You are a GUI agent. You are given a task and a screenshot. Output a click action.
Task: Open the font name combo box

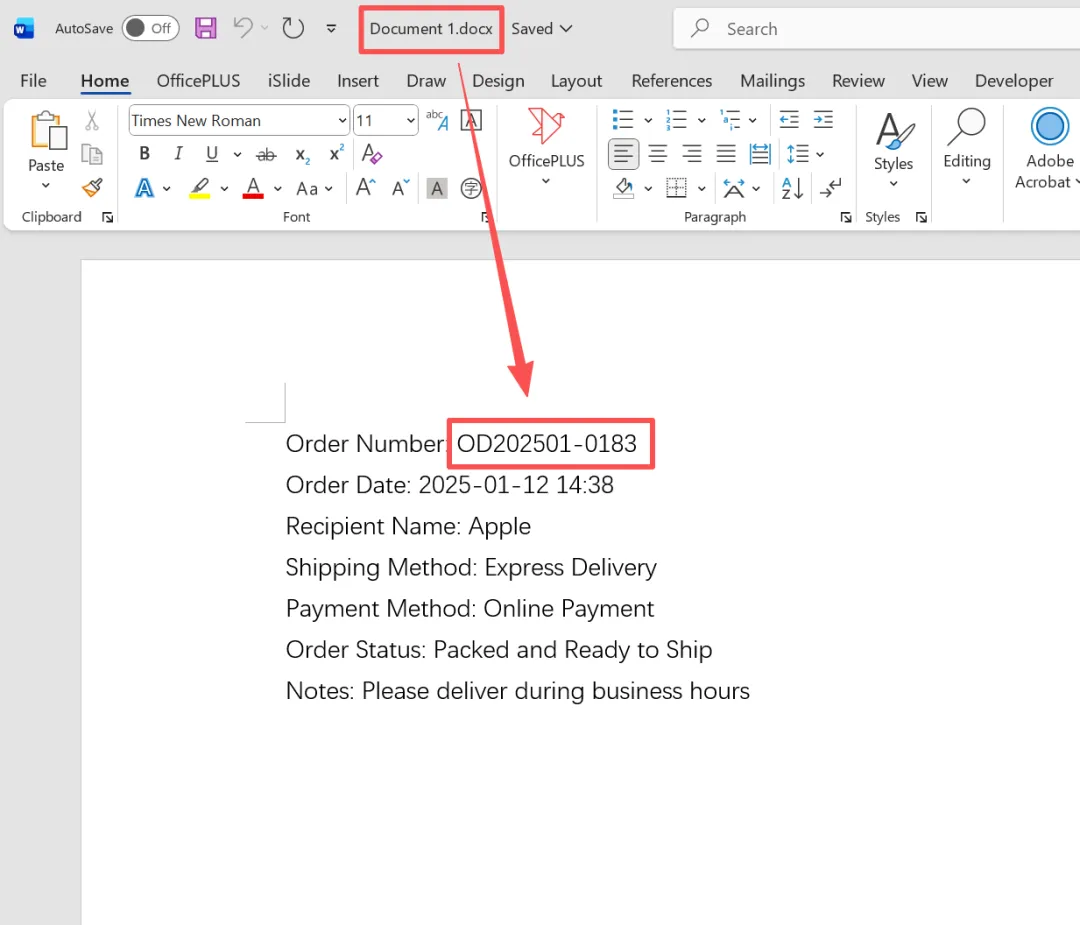(239, 121)
